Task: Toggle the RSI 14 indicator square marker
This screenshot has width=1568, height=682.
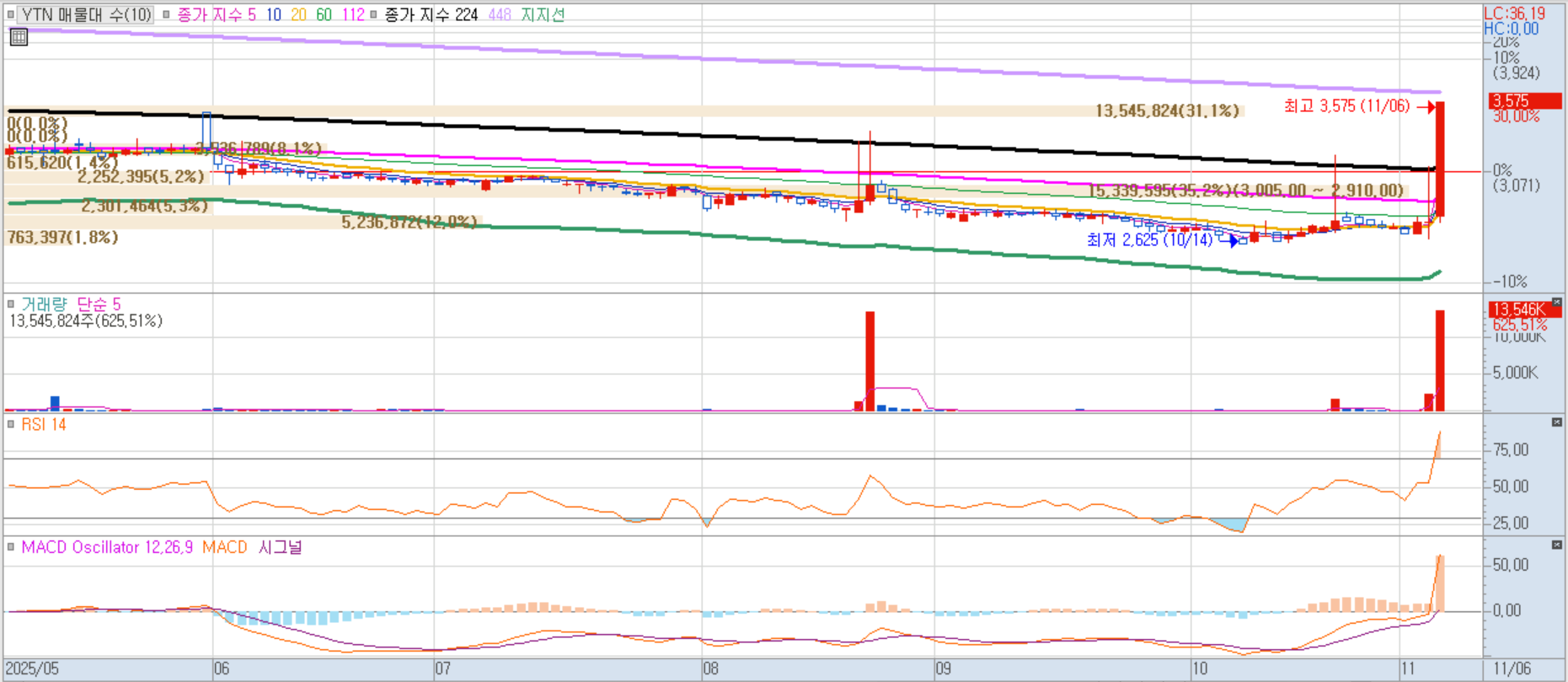Action: [11, 424]
